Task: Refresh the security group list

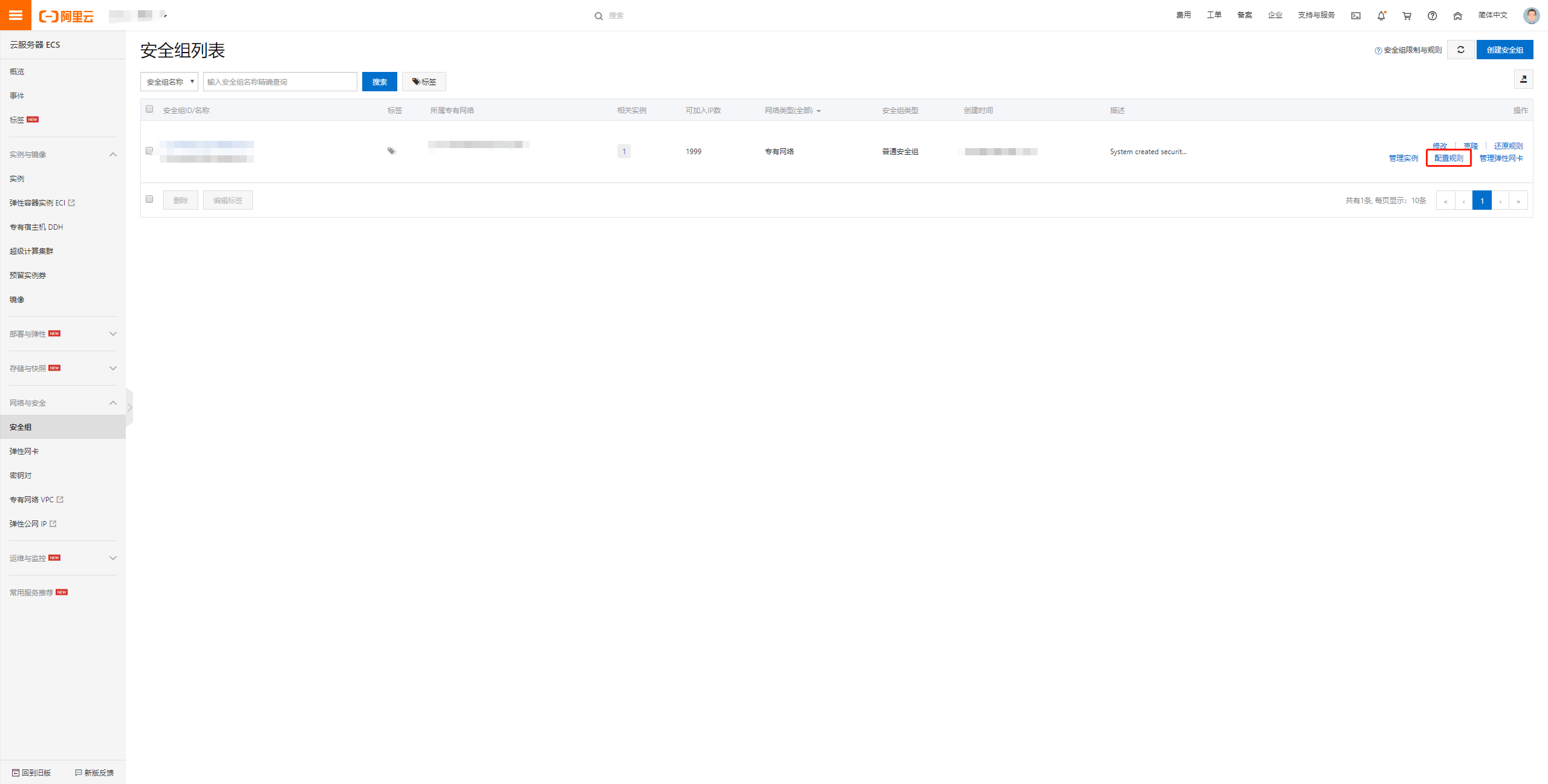Action: pyautogui.click(x=1460, y=50)
